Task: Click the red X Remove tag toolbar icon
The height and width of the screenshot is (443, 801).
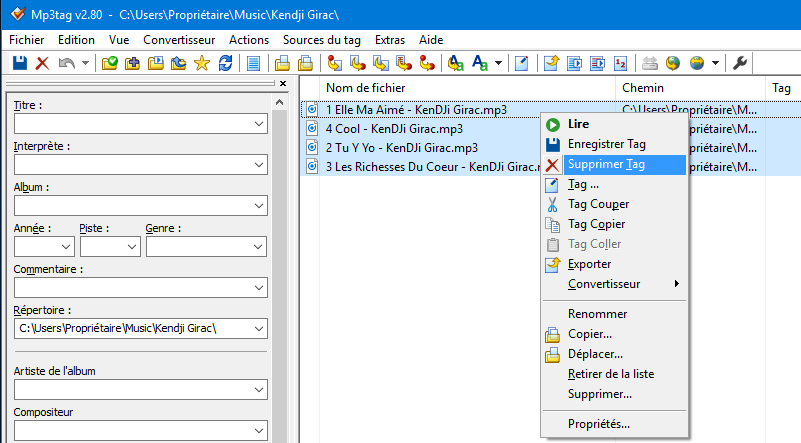Action: coord(42,63)
